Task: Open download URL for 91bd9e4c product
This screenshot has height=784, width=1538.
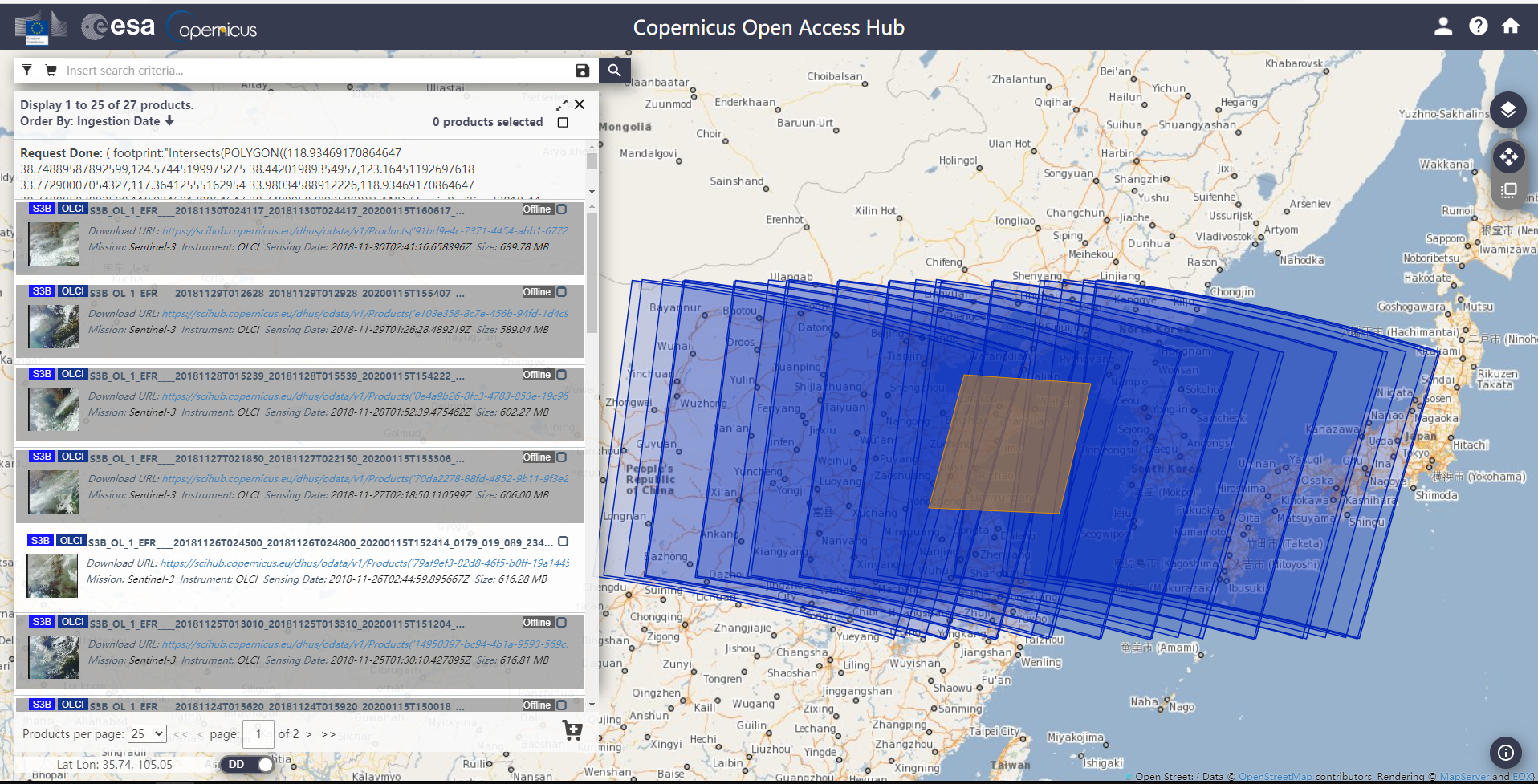Action: 365,231
